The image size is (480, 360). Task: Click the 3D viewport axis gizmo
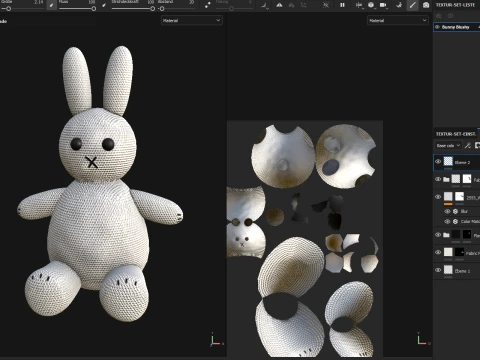click(216, 339)
